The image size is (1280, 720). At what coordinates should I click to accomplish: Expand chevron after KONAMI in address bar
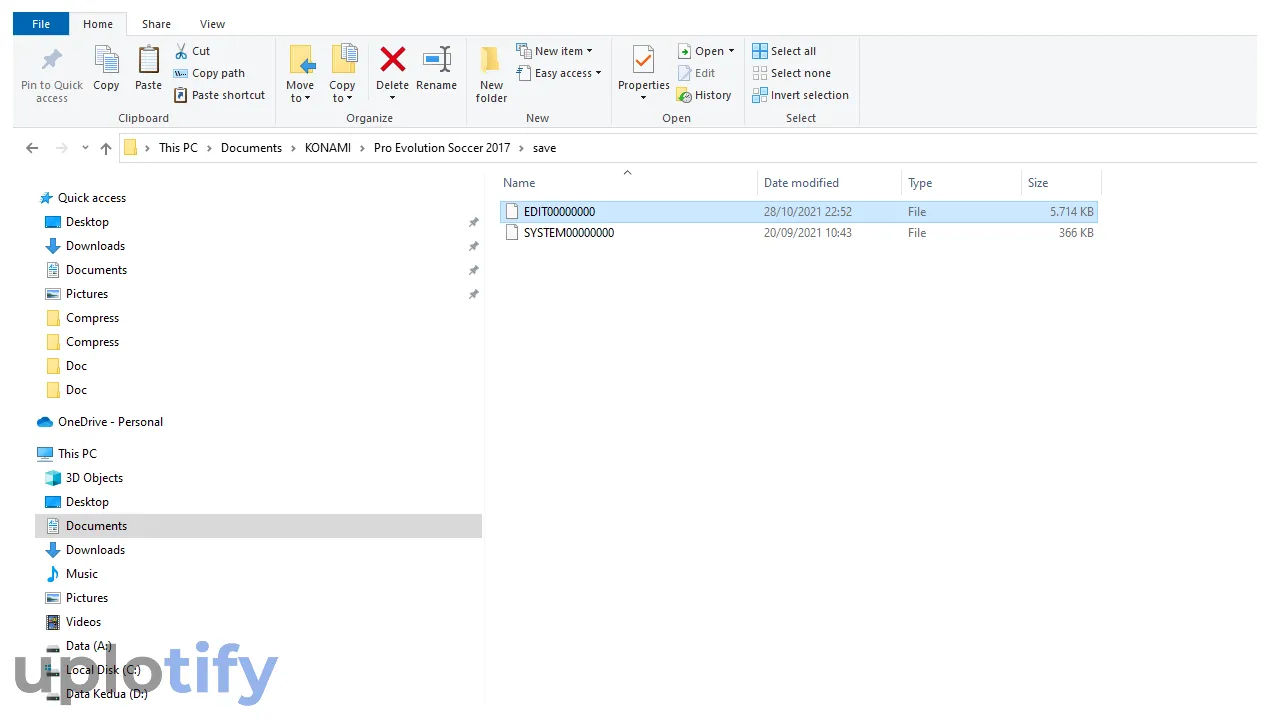point(363,148)
